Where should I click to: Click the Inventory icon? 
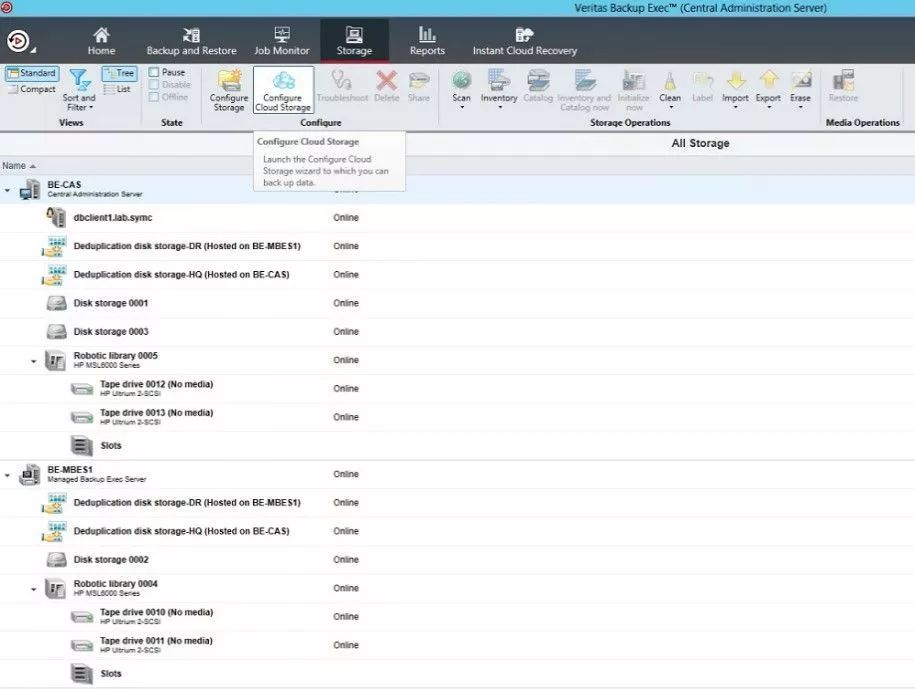pyautogui.click(x=499, y=81)
